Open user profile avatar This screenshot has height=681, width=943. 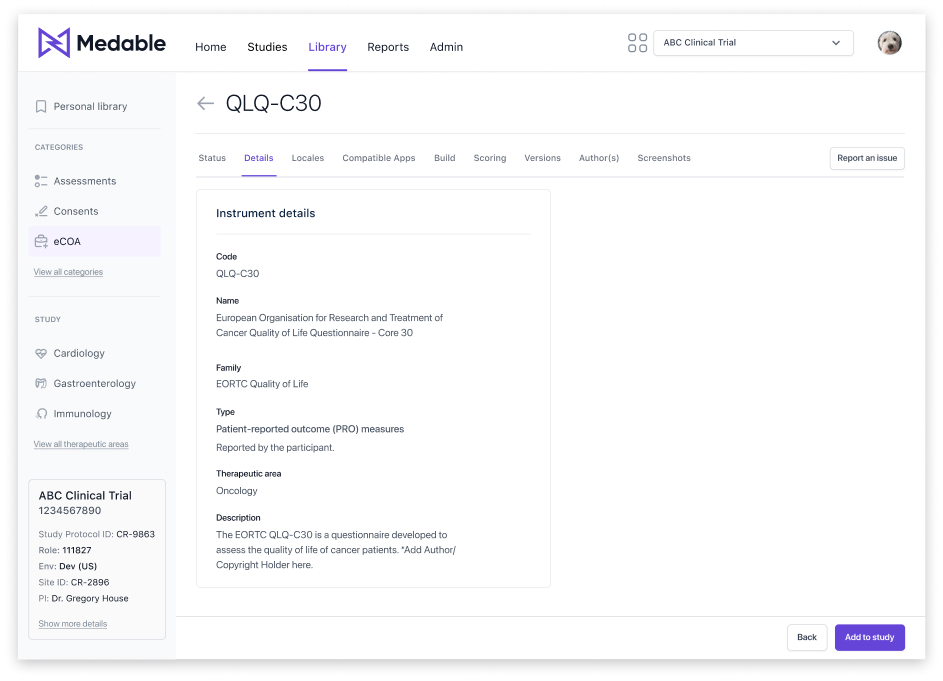889,43
